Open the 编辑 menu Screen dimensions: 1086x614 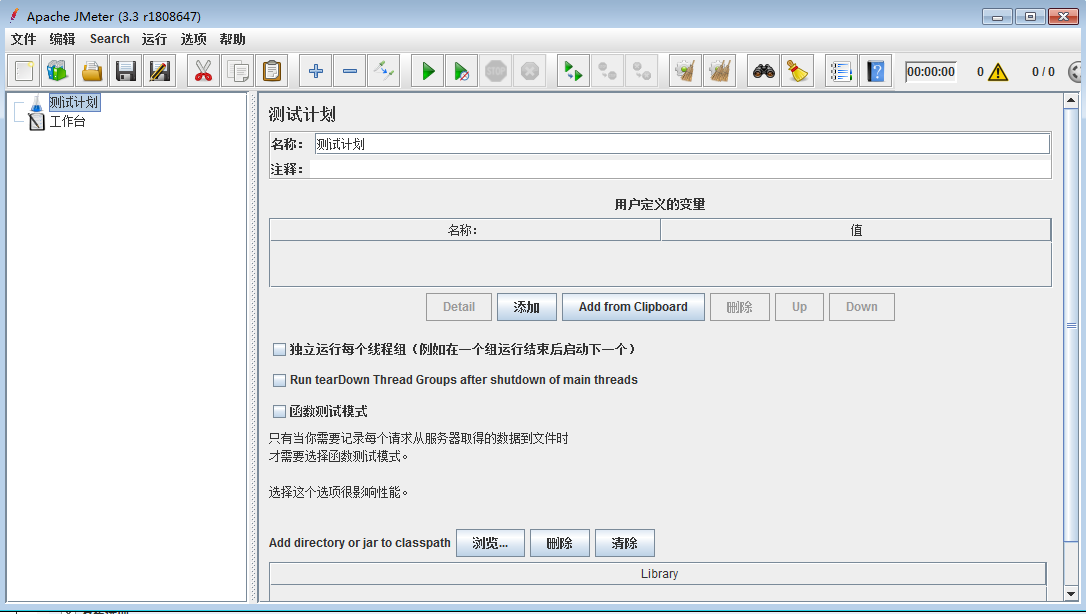pos(62,39)
